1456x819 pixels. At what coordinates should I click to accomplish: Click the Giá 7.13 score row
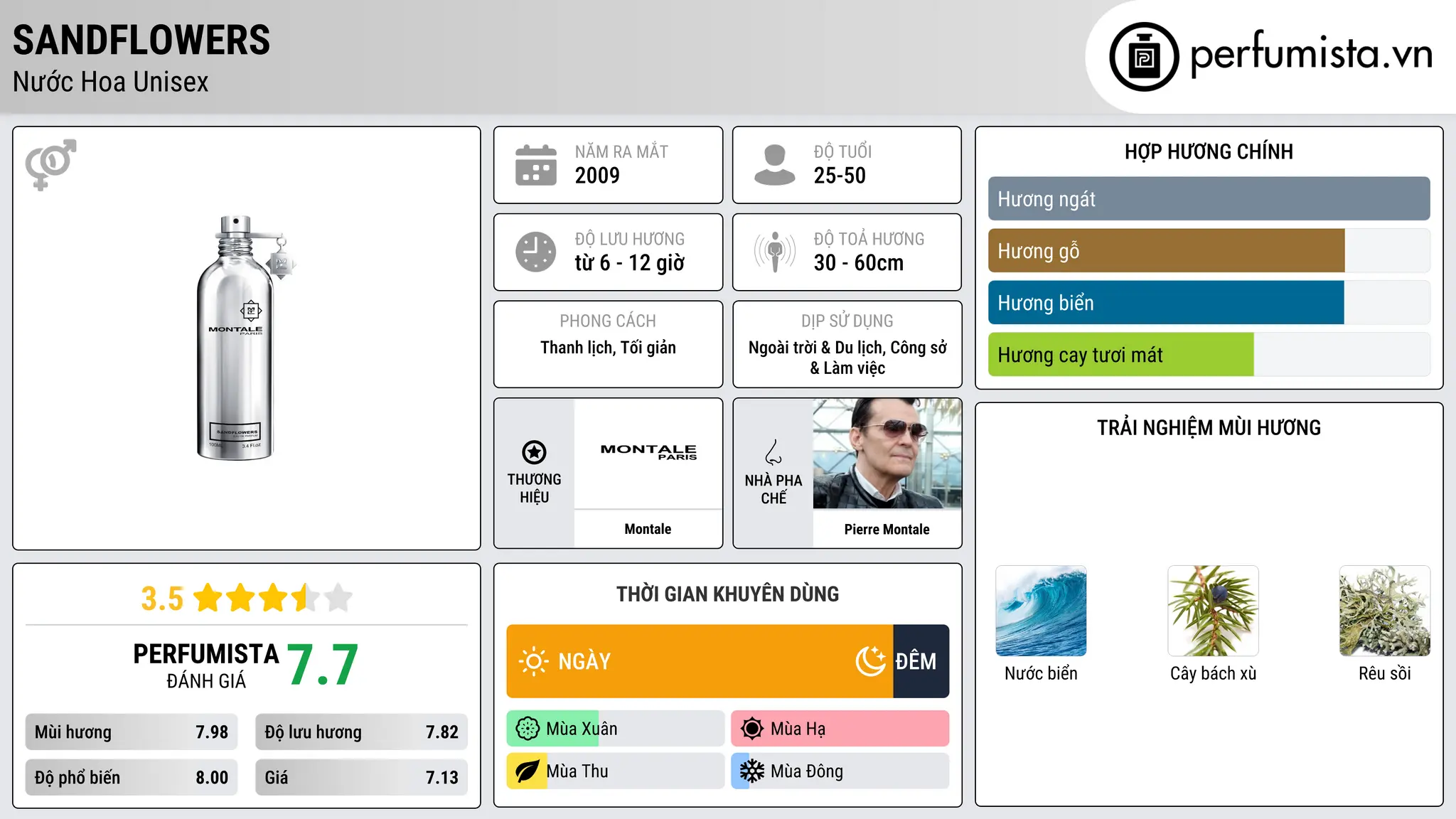(362, 778)
